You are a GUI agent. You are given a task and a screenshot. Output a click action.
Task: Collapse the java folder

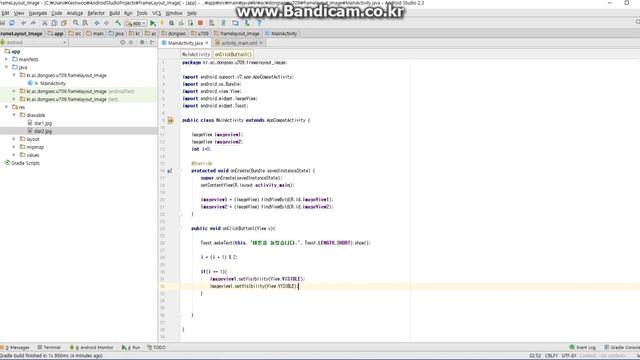pyautogui.click(x=7, y=67)
